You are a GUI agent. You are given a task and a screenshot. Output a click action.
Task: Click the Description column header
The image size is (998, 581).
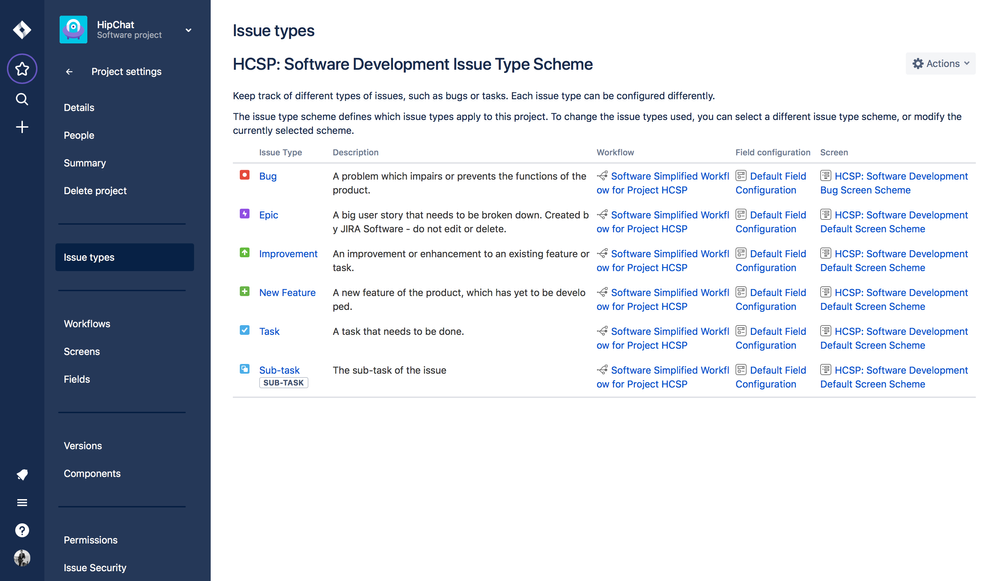click(x=355, y=153)
